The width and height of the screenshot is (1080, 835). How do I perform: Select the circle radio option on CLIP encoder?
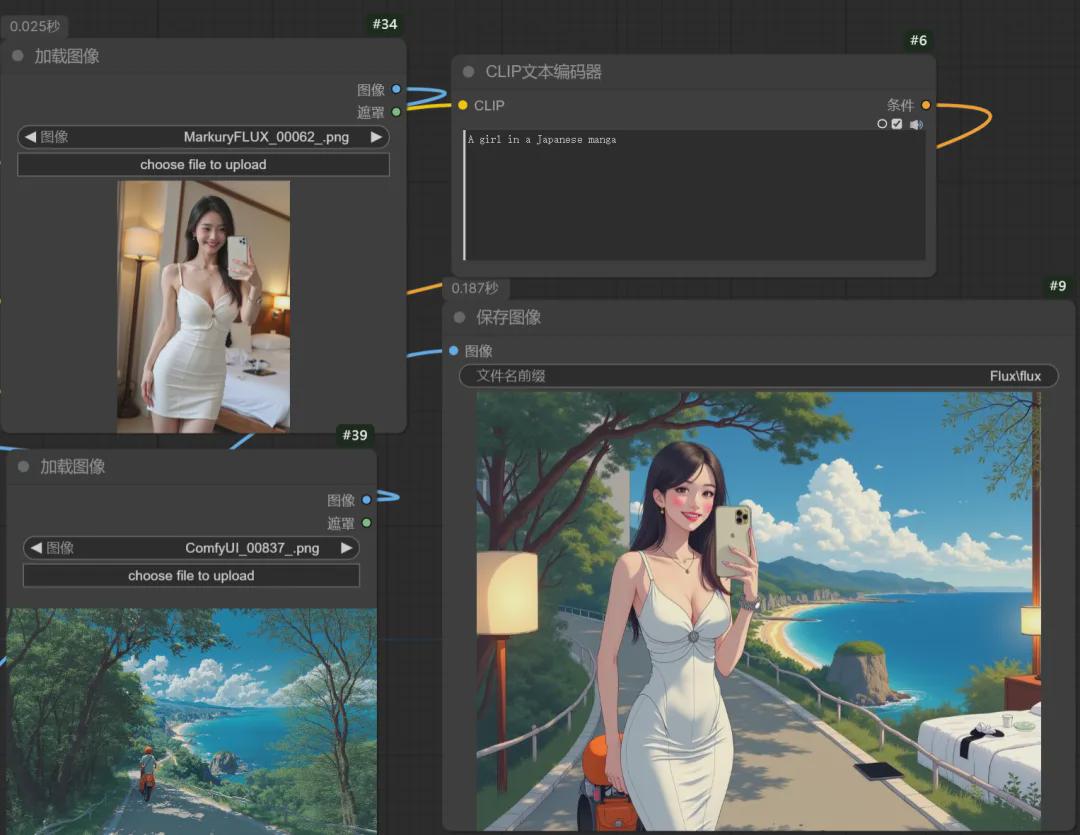[882, 124]
